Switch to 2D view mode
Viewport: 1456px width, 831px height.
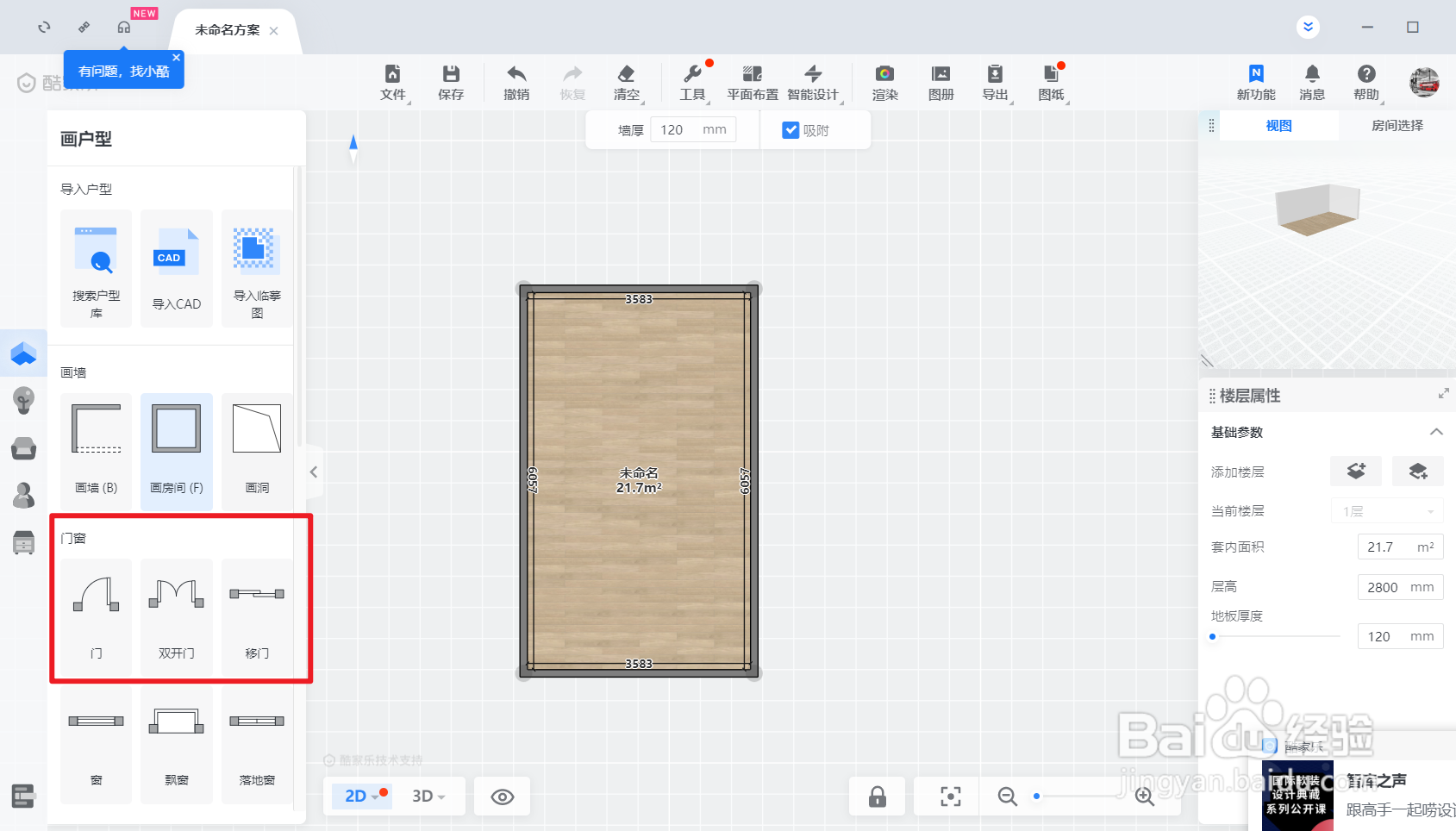tap(362, 796)
